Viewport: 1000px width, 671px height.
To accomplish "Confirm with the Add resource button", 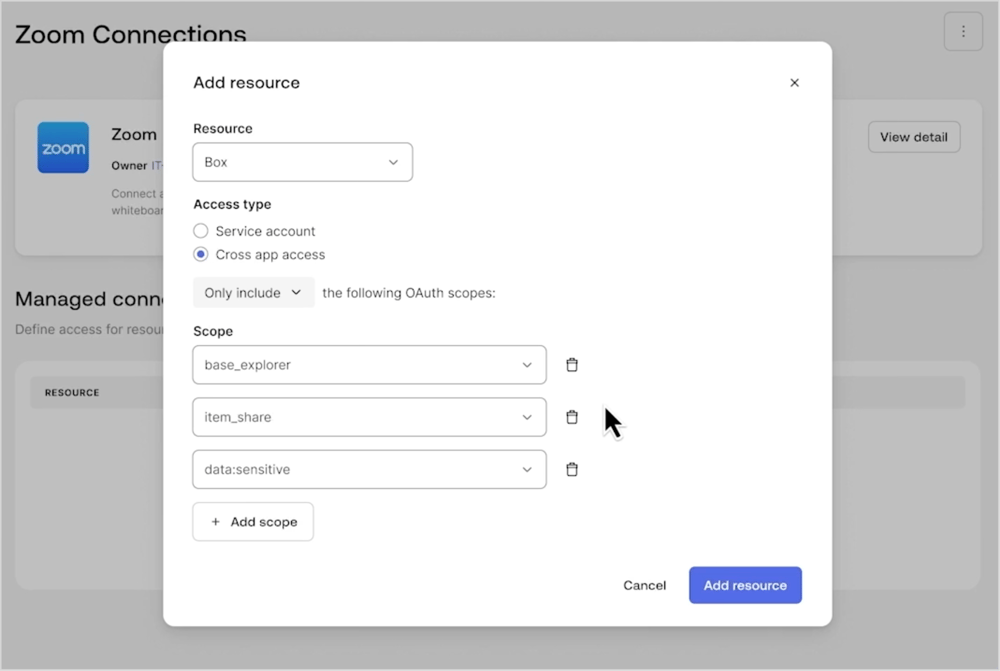I will pyautogui.click(x=745, y=585).
